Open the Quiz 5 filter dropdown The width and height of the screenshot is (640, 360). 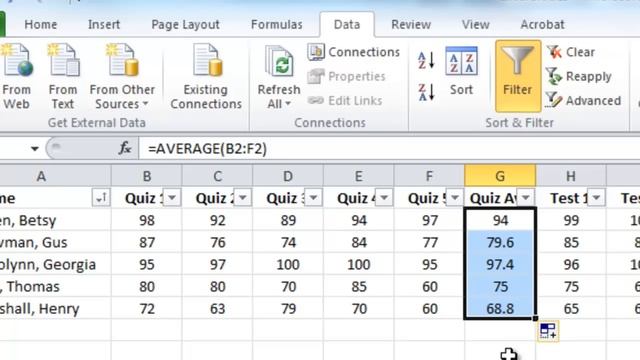(455, 198)
